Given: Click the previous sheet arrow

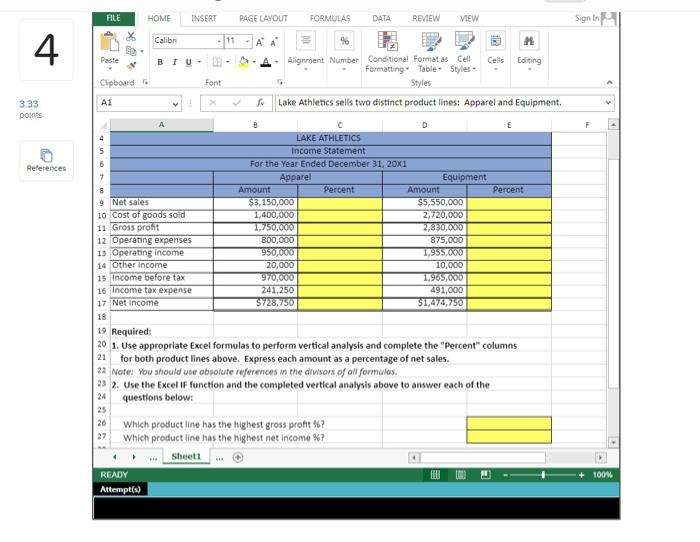Looking at the screenshot, I should 115,457.
